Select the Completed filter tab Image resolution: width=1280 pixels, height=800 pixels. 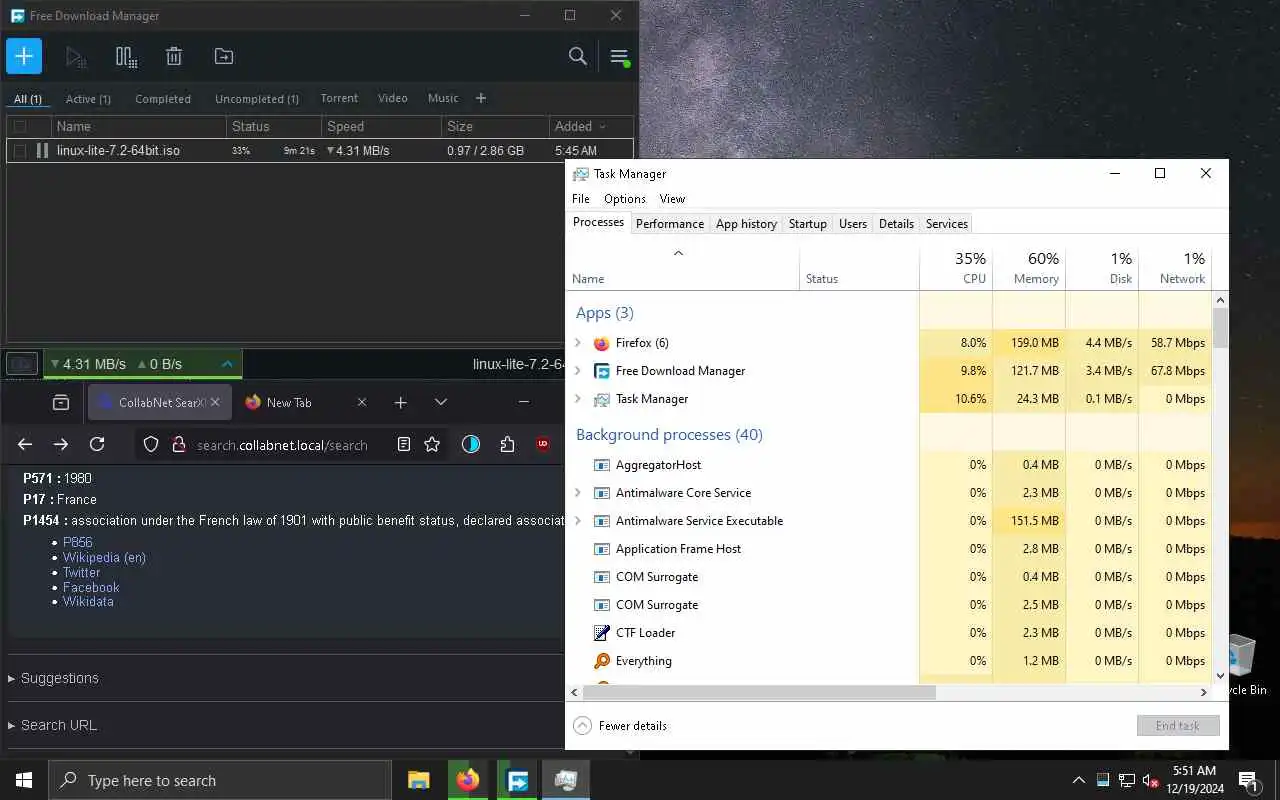click(x=163, y=99)
